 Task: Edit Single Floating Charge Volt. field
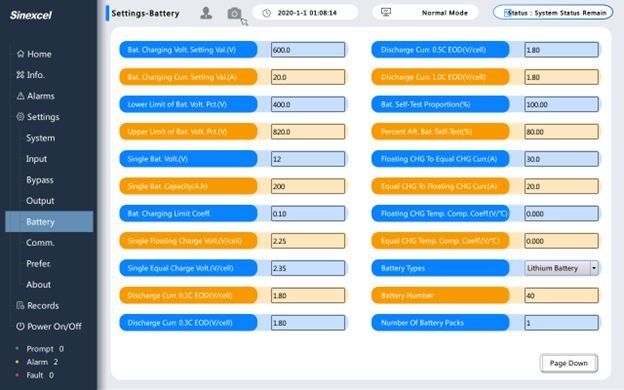coord(308,241)
